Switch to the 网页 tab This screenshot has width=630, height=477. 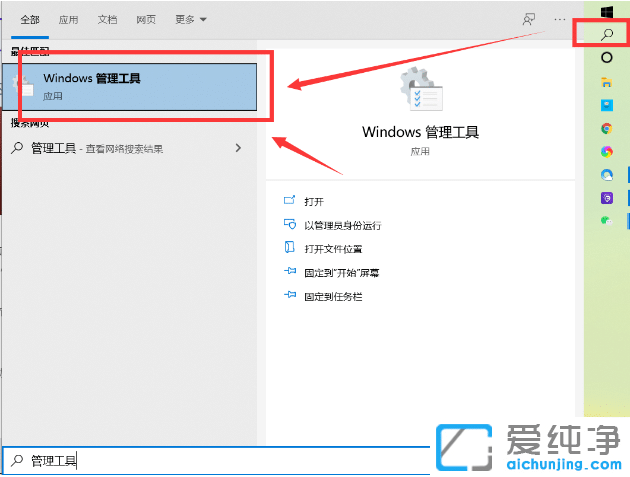146,19
